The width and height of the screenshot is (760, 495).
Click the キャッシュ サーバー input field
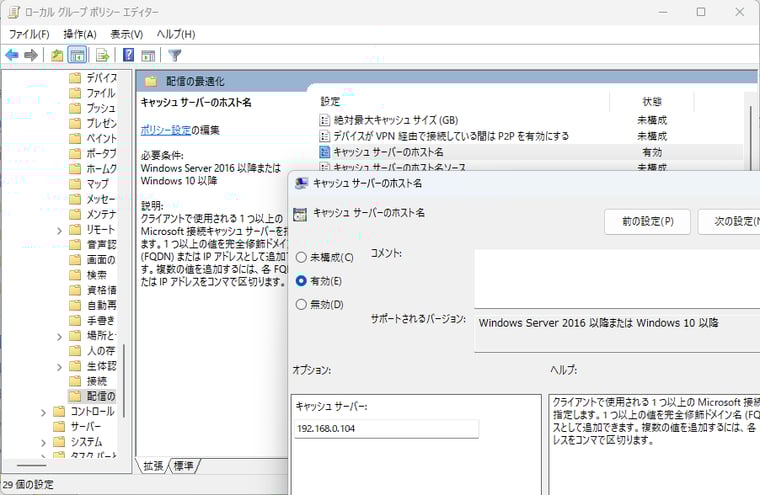[x=387, y=429]
